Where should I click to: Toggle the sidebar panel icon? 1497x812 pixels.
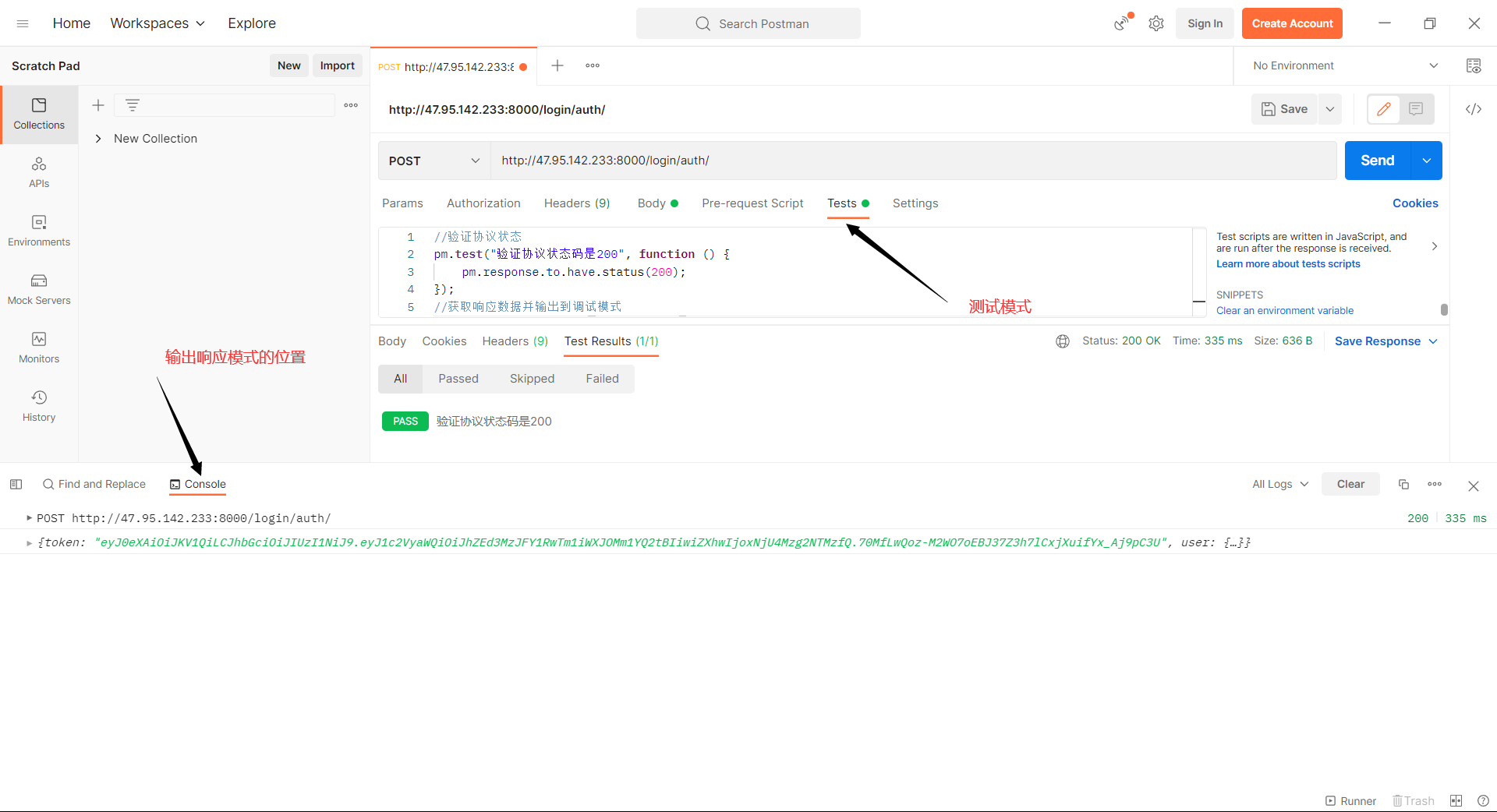[x=16, y=484]
